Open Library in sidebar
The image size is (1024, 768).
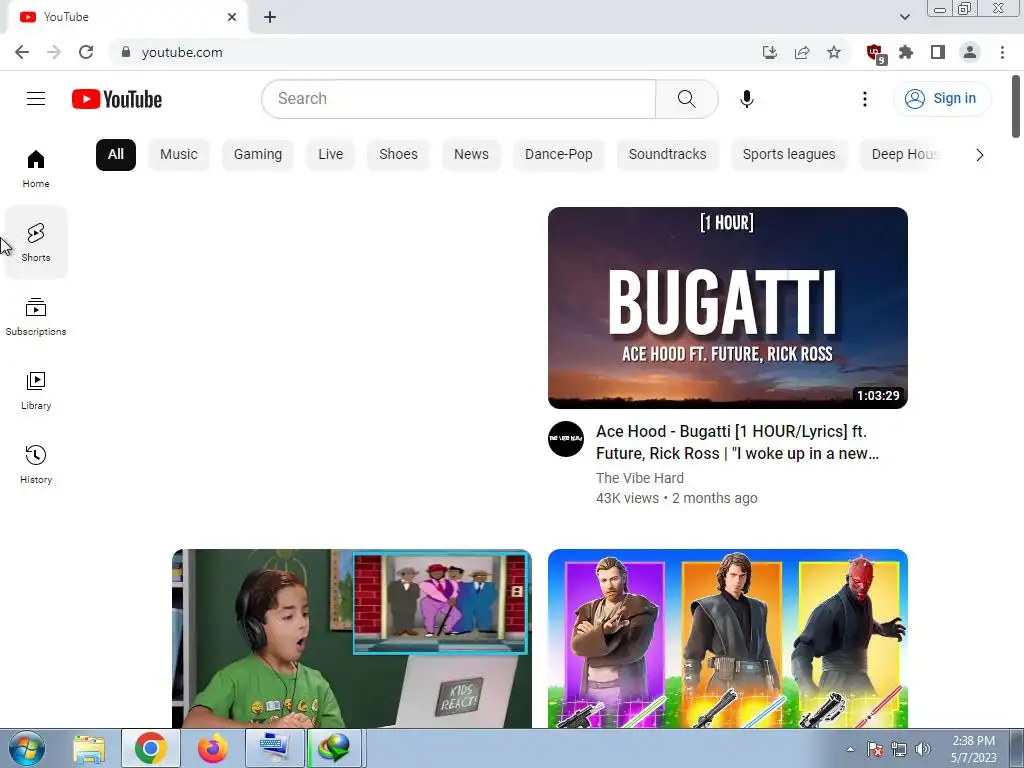pyautogui.click(x=36, y=391)
